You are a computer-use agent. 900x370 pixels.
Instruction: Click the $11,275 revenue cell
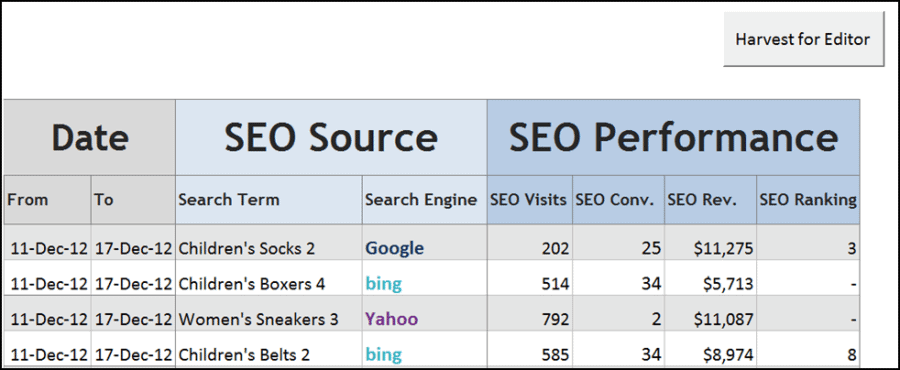point(711,248)
